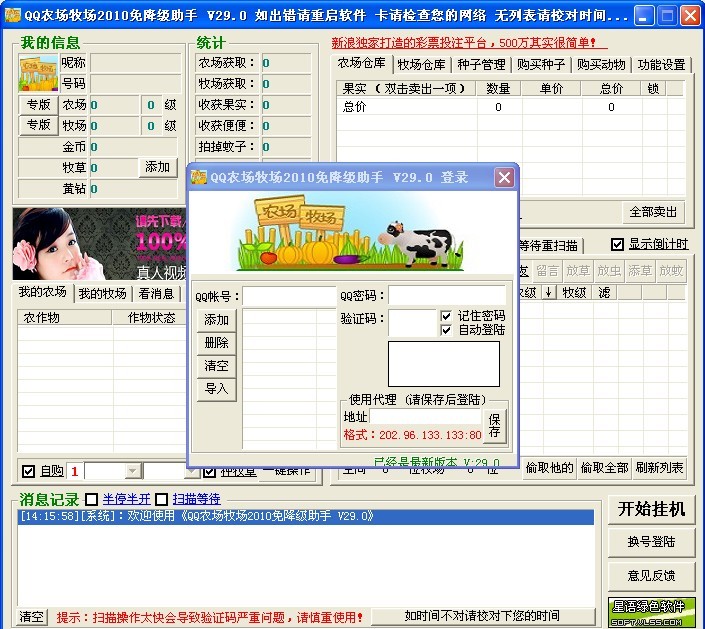Image resolution: width=705 pixels, height=629 pixels.
Task: Click the captcha image box
Action: (x=444, y=364)
